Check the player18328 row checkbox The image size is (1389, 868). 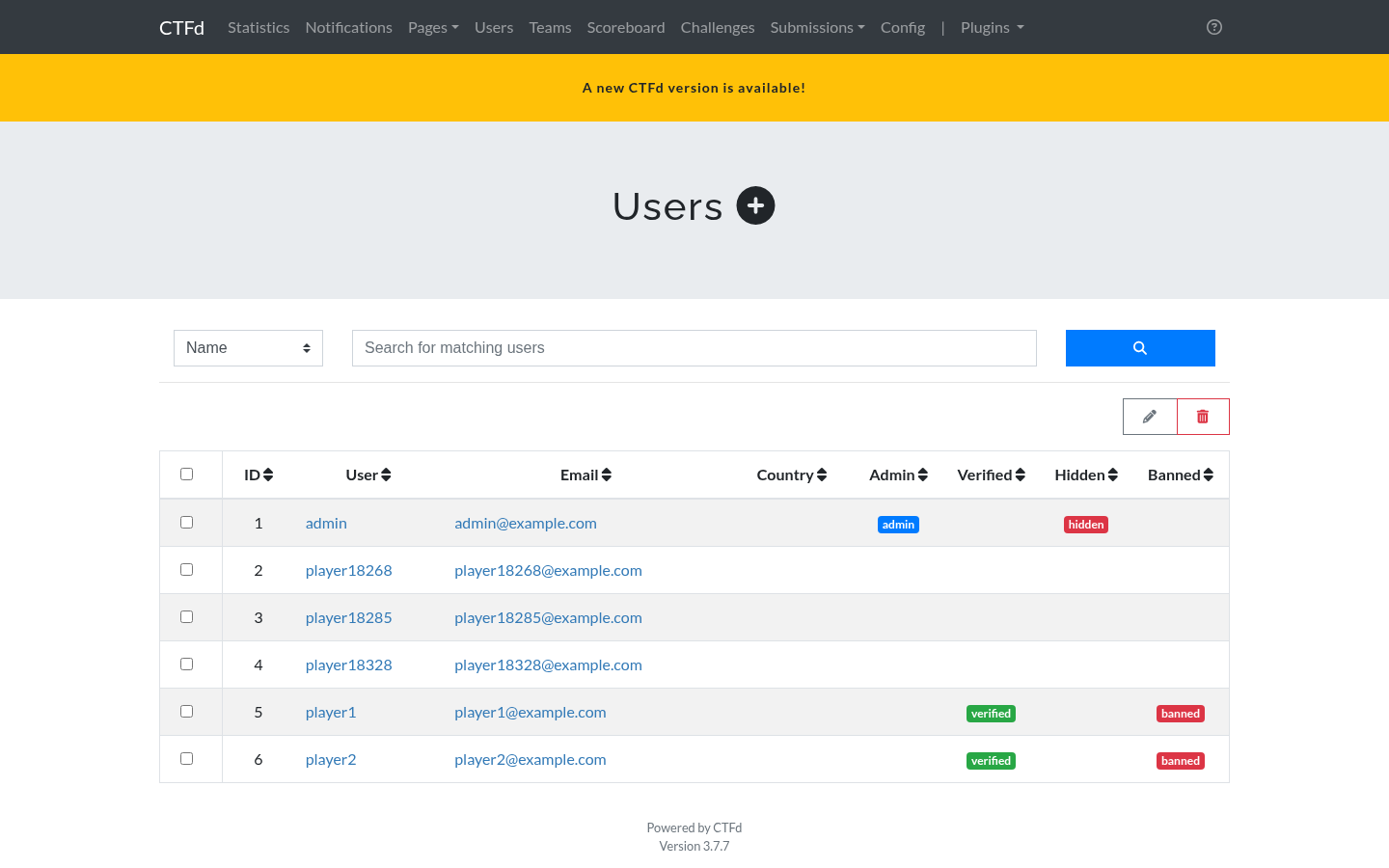coord(187,664)
